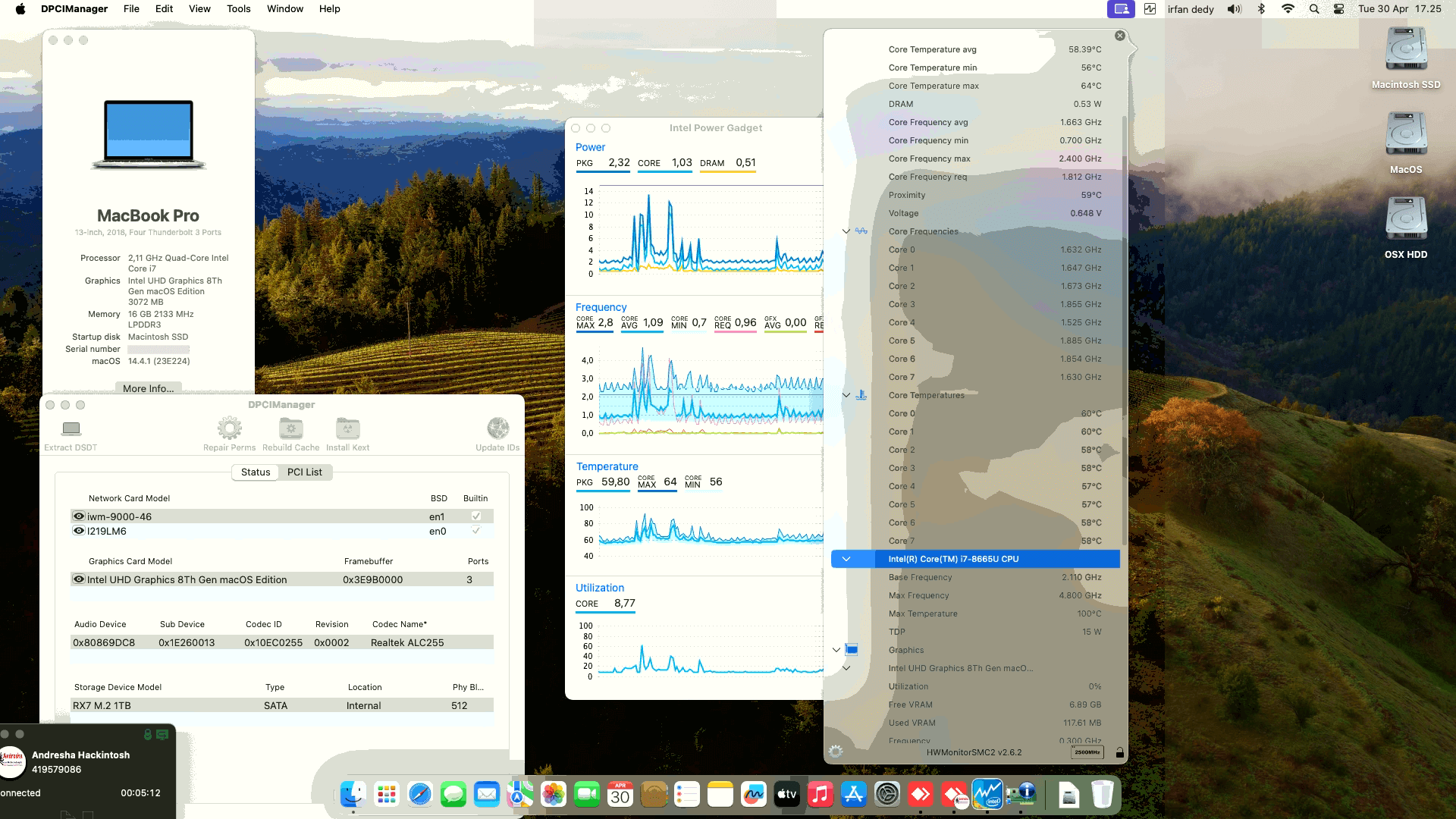Click Andresha Hackintosh call panel
Viewport: 1456px width, 819px height.
[87, 771]
